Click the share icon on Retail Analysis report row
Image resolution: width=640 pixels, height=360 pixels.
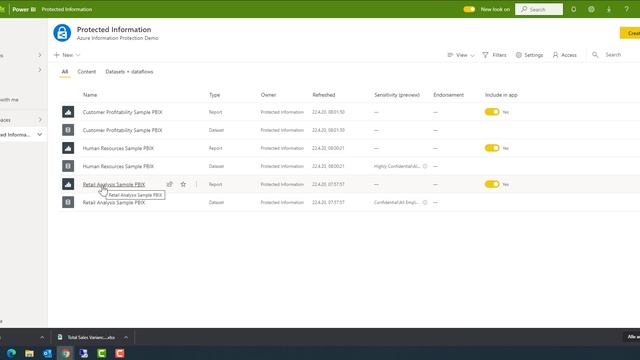pos(170,184)
